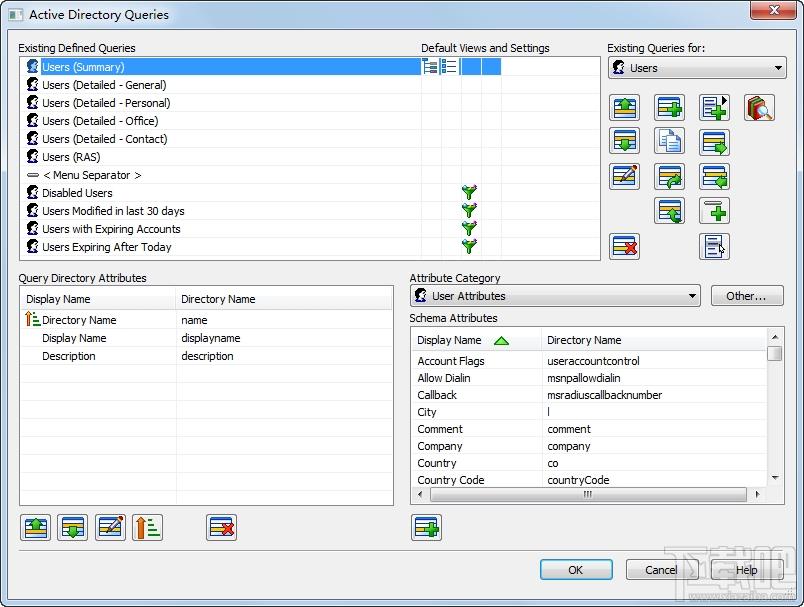Click the table with curved right arrow icon
The width and height of the screenshot is (804, 607).
click(670, 177)
